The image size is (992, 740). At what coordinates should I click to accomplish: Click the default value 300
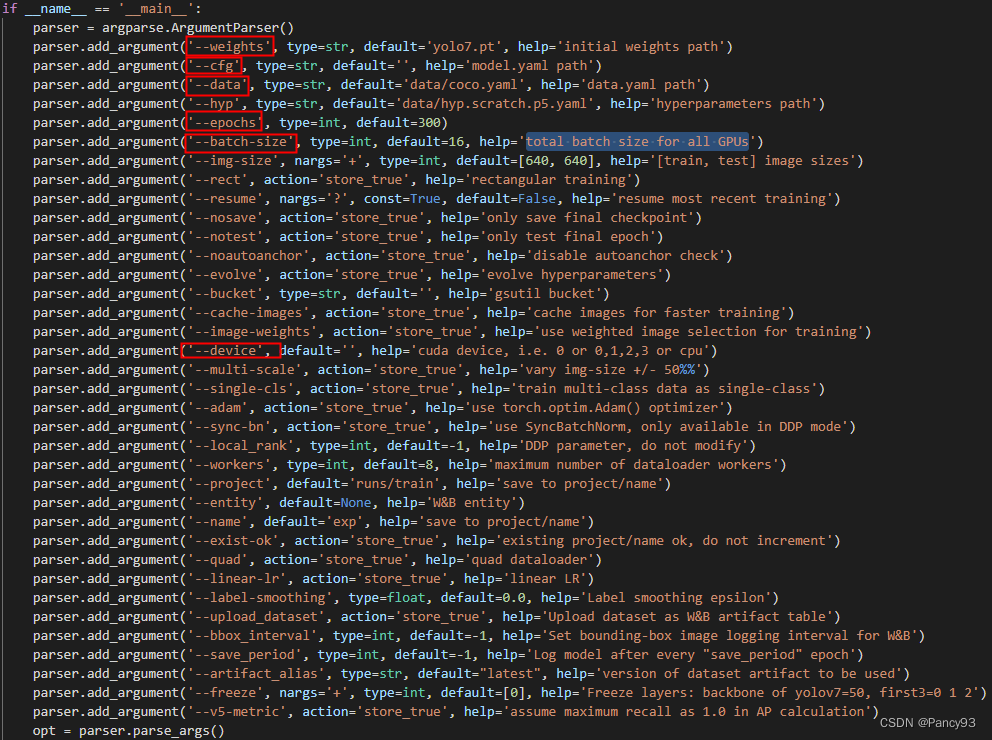tap(428, 123)
